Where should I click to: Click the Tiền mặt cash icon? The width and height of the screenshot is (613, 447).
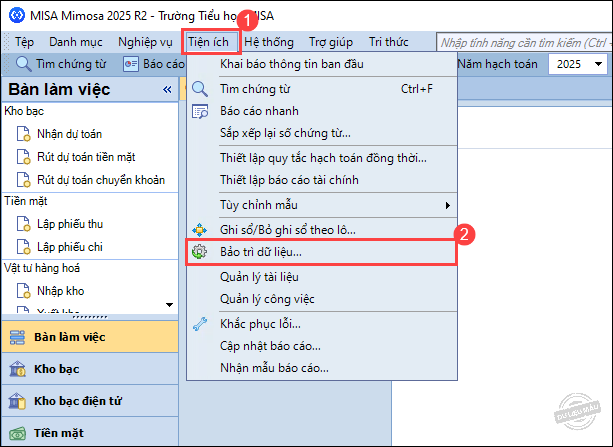pyautogui.click(x=17, y=433)
